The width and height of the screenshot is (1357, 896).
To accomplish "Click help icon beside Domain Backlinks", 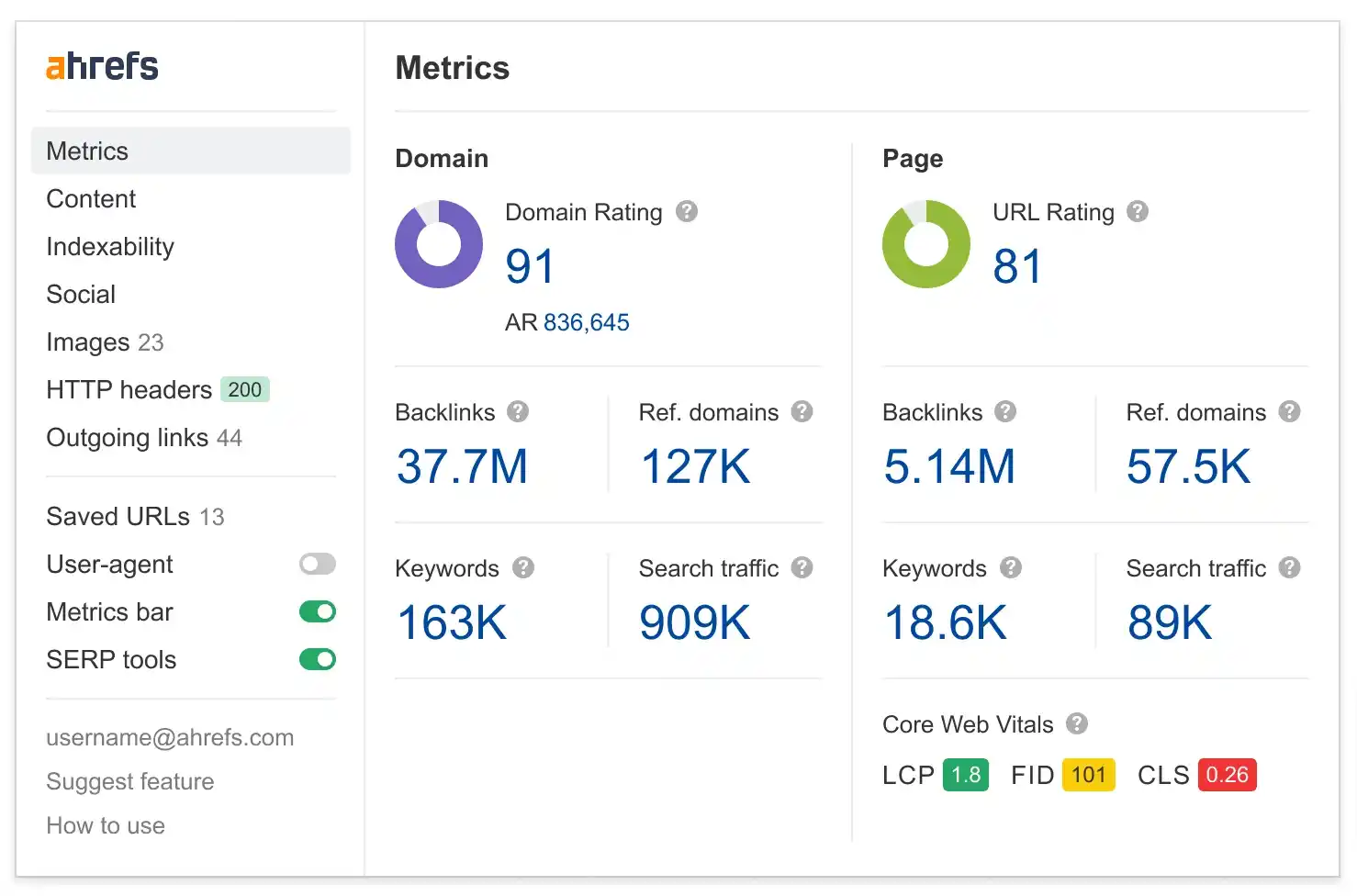I will tap(518, 411).
